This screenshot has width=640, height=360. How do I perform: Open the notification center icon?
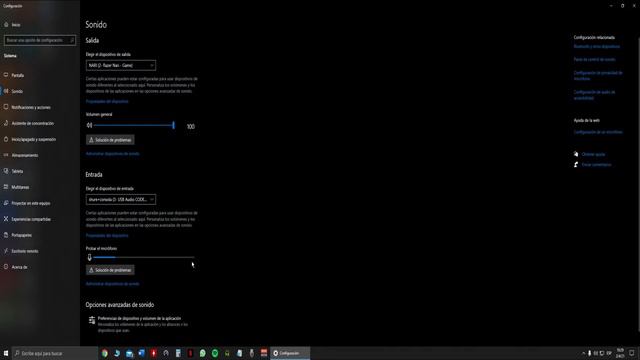click(632, 353)
